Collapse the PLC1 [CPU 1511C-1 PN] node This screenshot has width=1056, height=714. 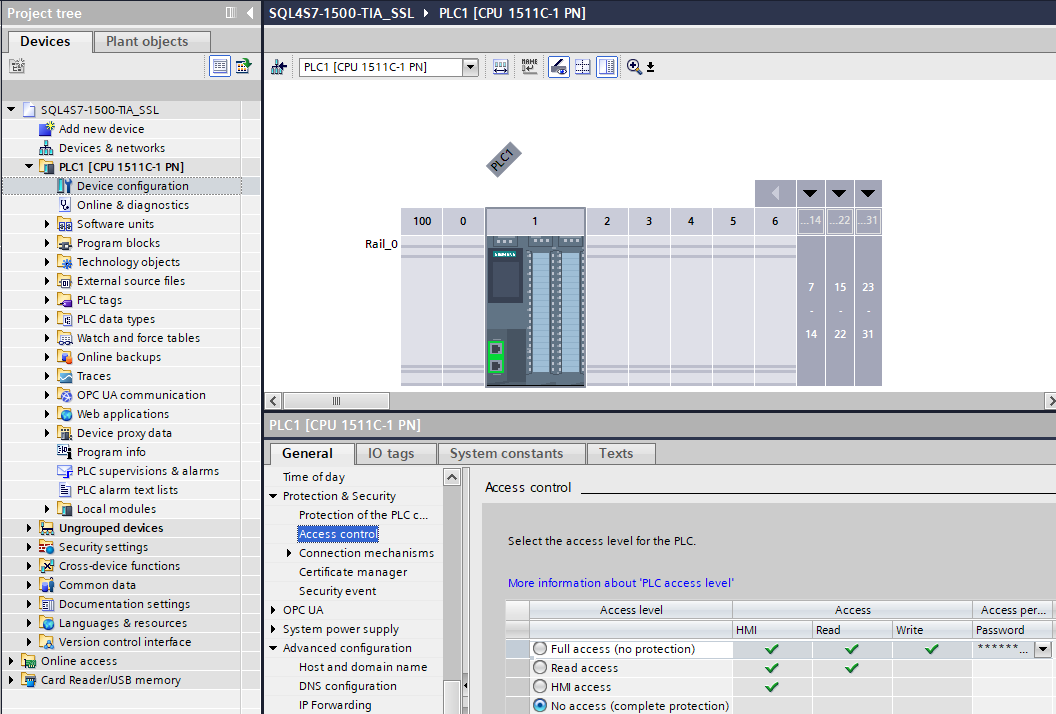(28, 166)
